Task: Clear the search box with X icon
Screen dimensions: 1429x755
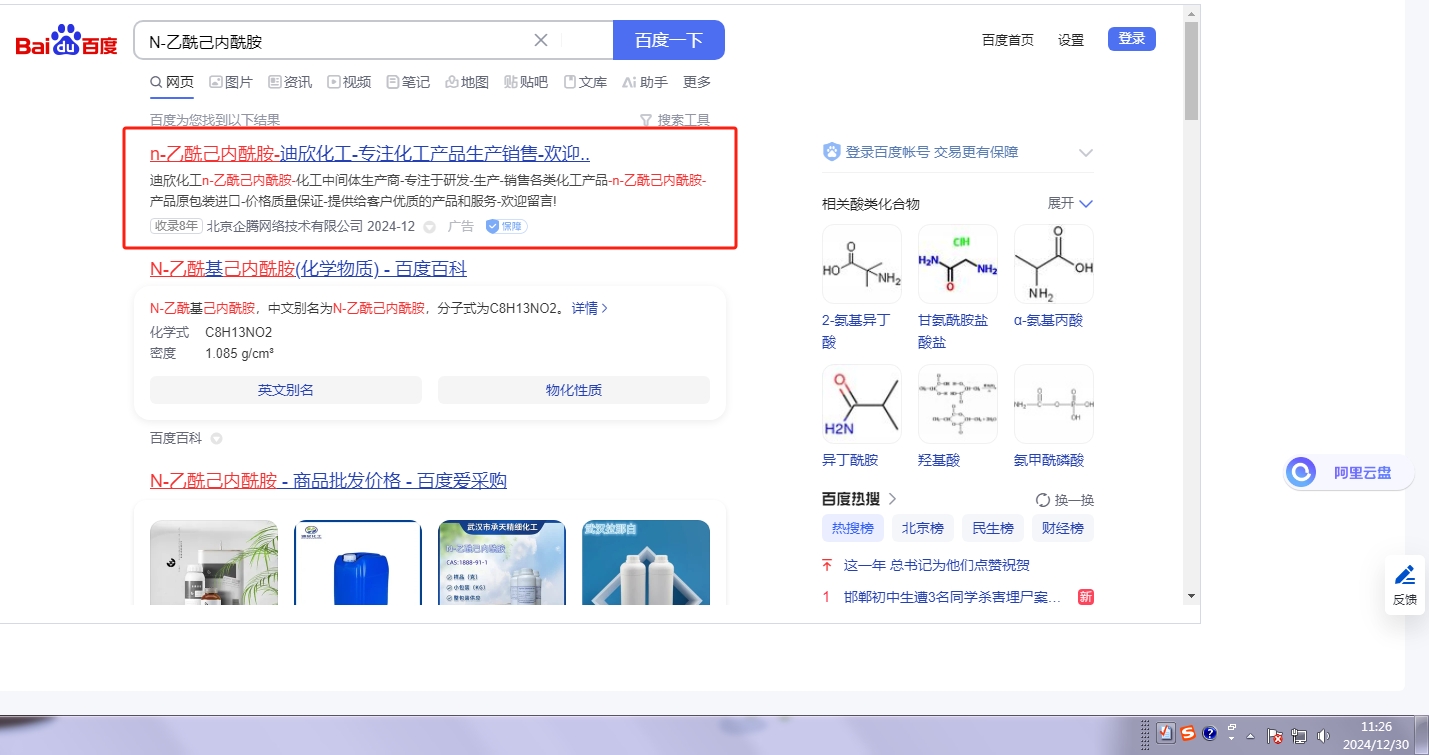Action: (x=541, y=40)
